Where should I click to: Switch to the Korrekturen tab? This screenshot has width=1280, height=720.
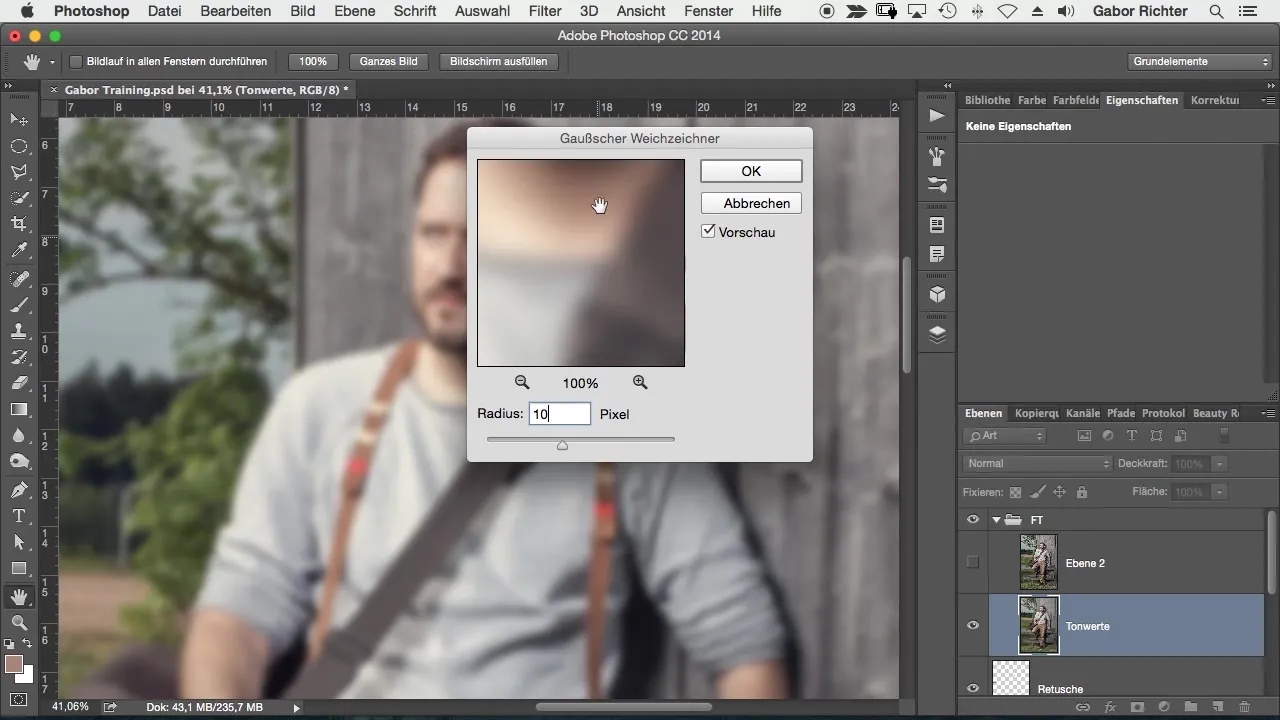[x=1216, y=100]
